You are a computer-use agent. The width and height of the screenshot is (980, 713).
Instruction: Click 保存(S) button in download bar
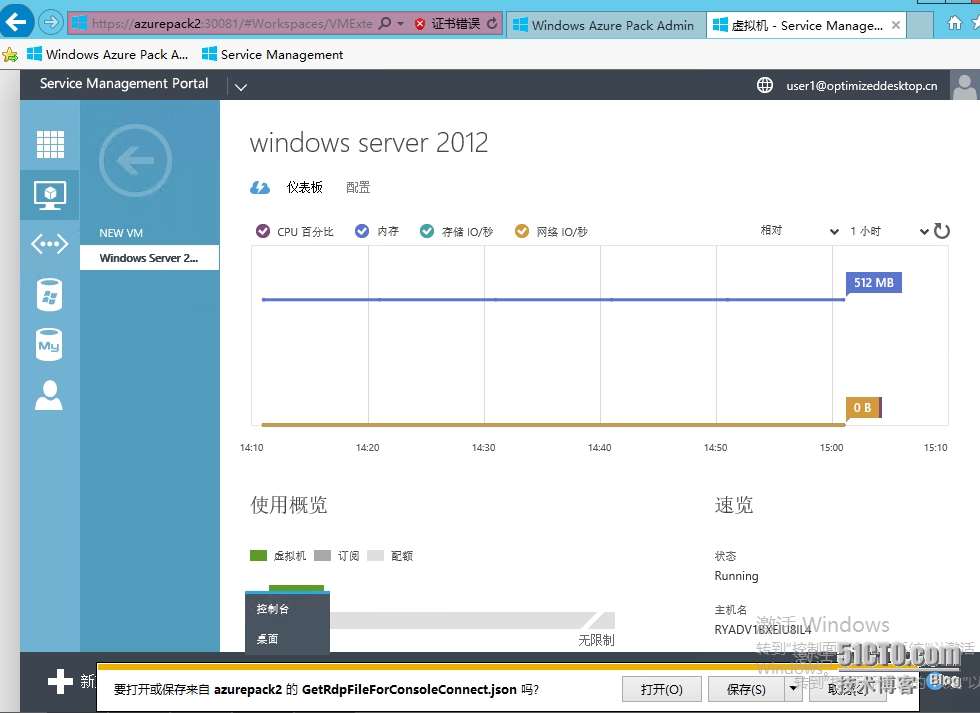[746, 689]
